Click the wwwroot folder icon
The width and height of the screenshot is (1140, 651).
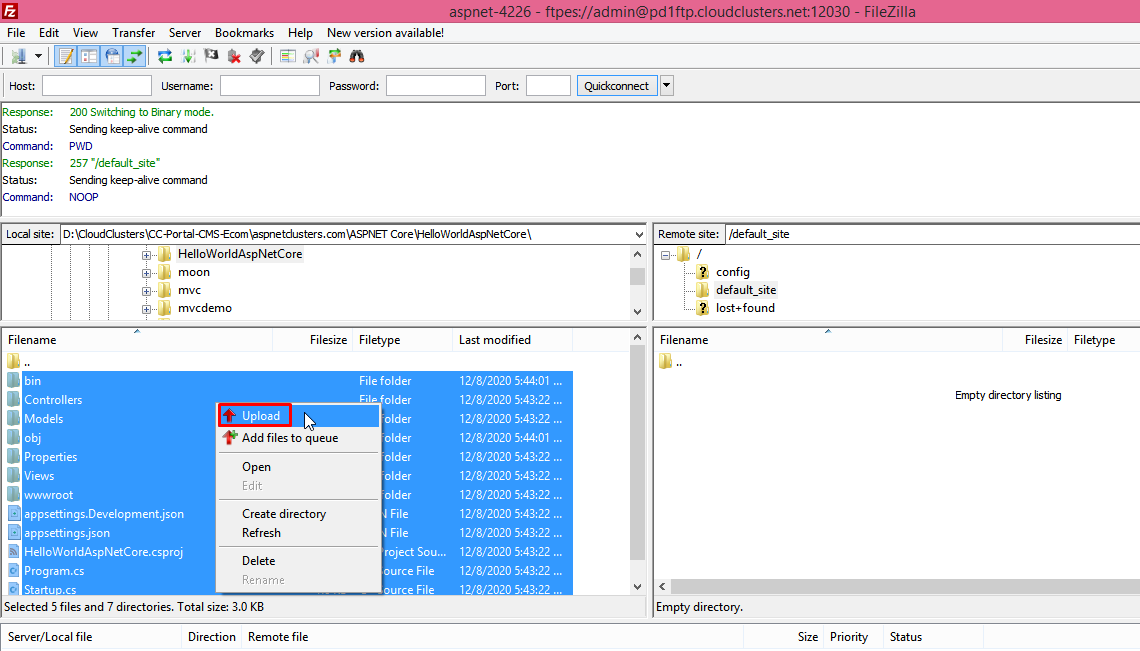coord(14,495)
